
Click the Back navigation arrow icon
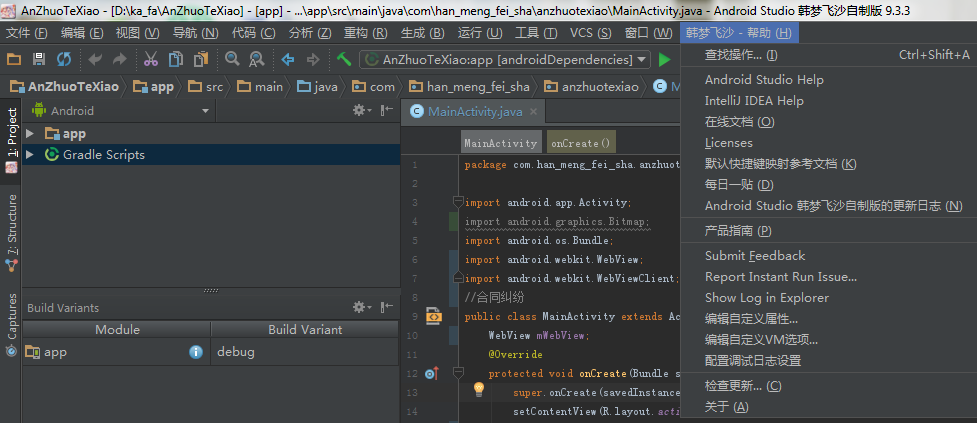(288, 60)
